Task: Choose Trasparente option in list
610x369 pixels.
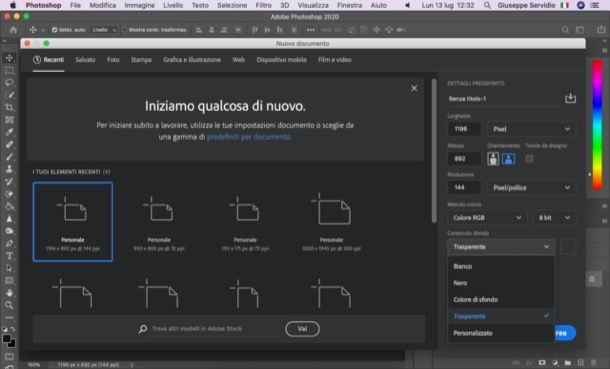Action: click(501, 316)
